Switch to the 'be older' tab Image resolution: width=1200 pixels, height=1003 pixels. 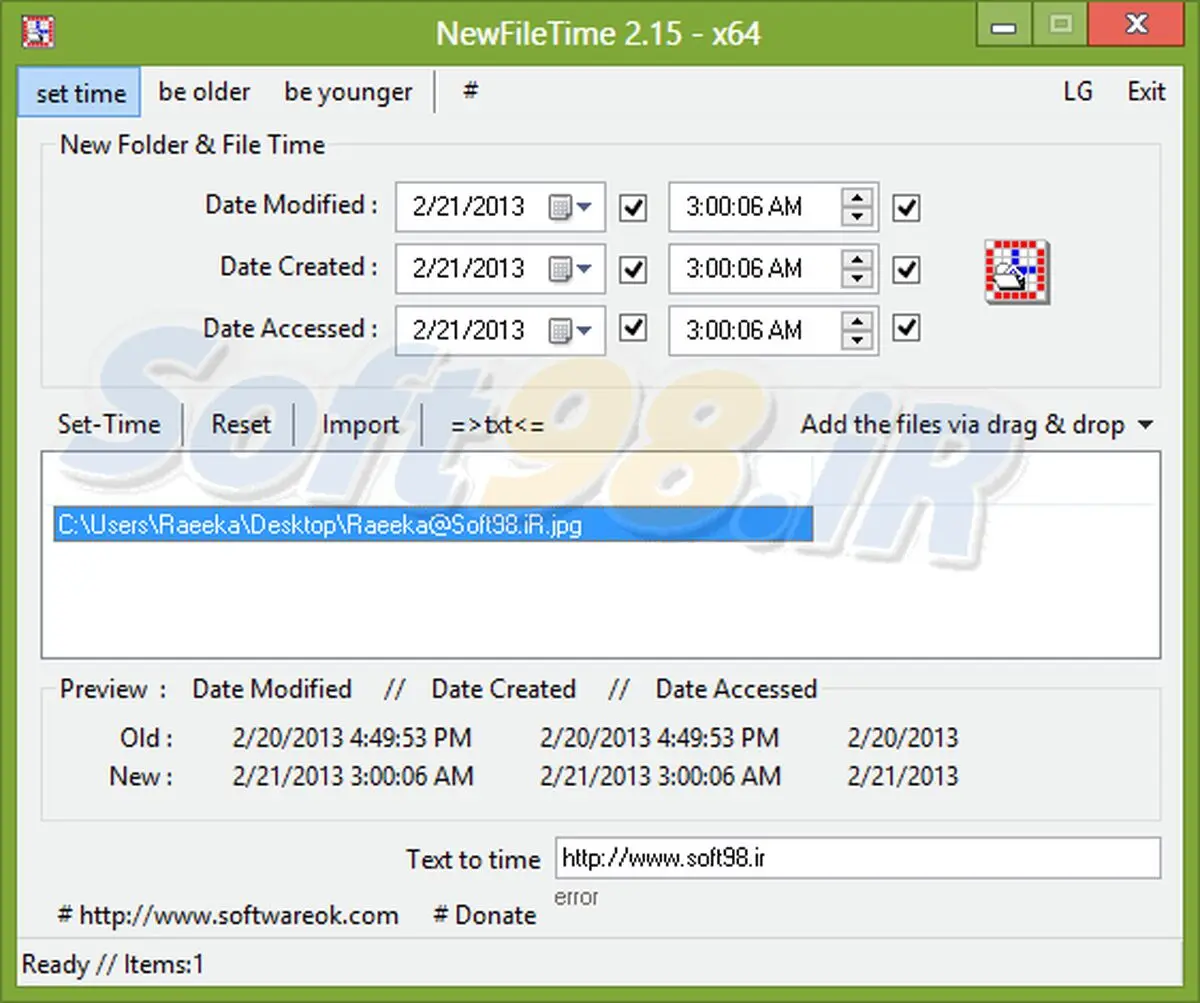coord(204,92)
